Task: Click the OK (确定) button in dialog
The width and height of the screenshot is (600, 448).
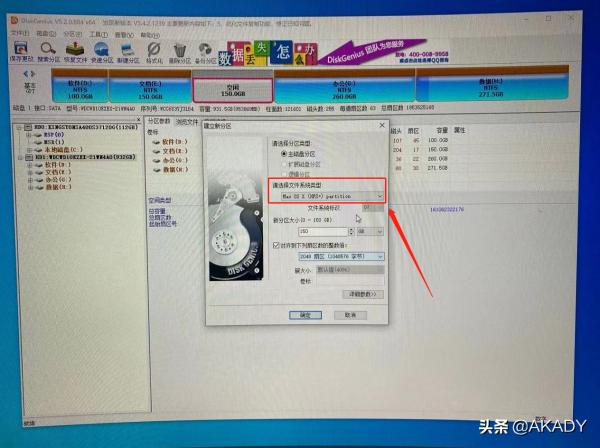Action: coord(305,315)
